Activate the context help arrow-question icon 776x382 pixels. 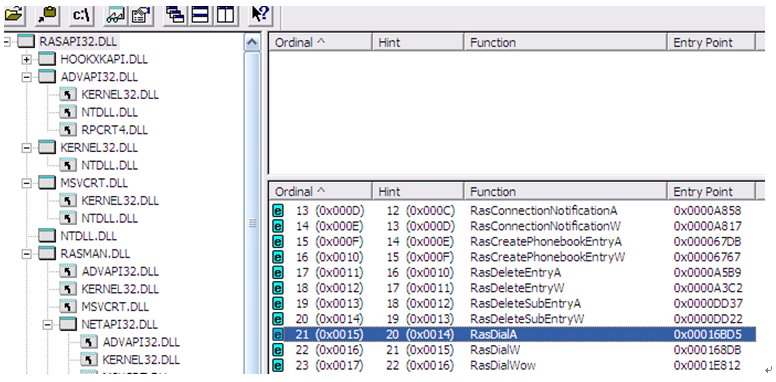tap(260, 15)
